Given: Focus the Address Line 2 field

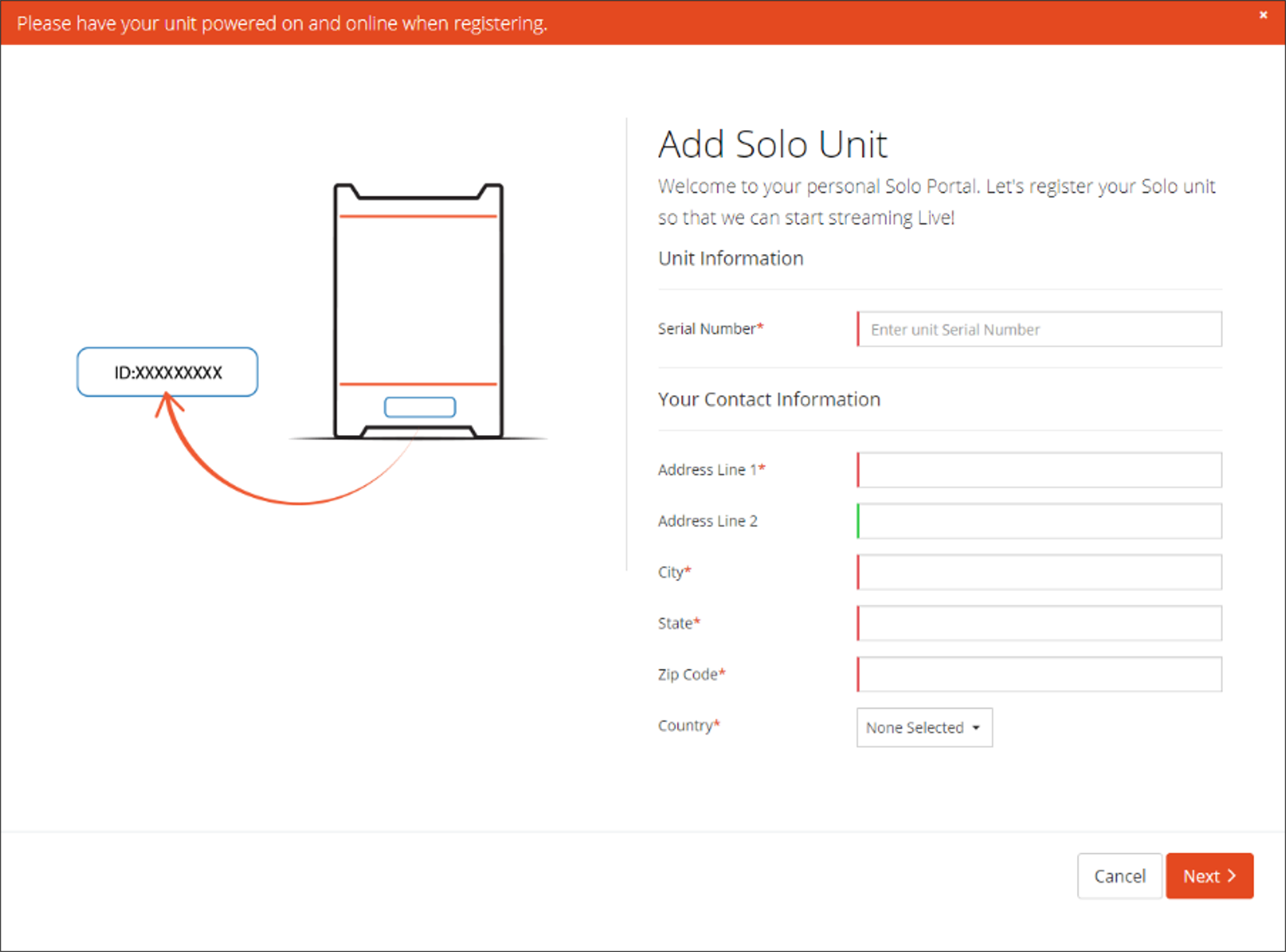Looking at the screenshot, I should tap(1039, 521).
